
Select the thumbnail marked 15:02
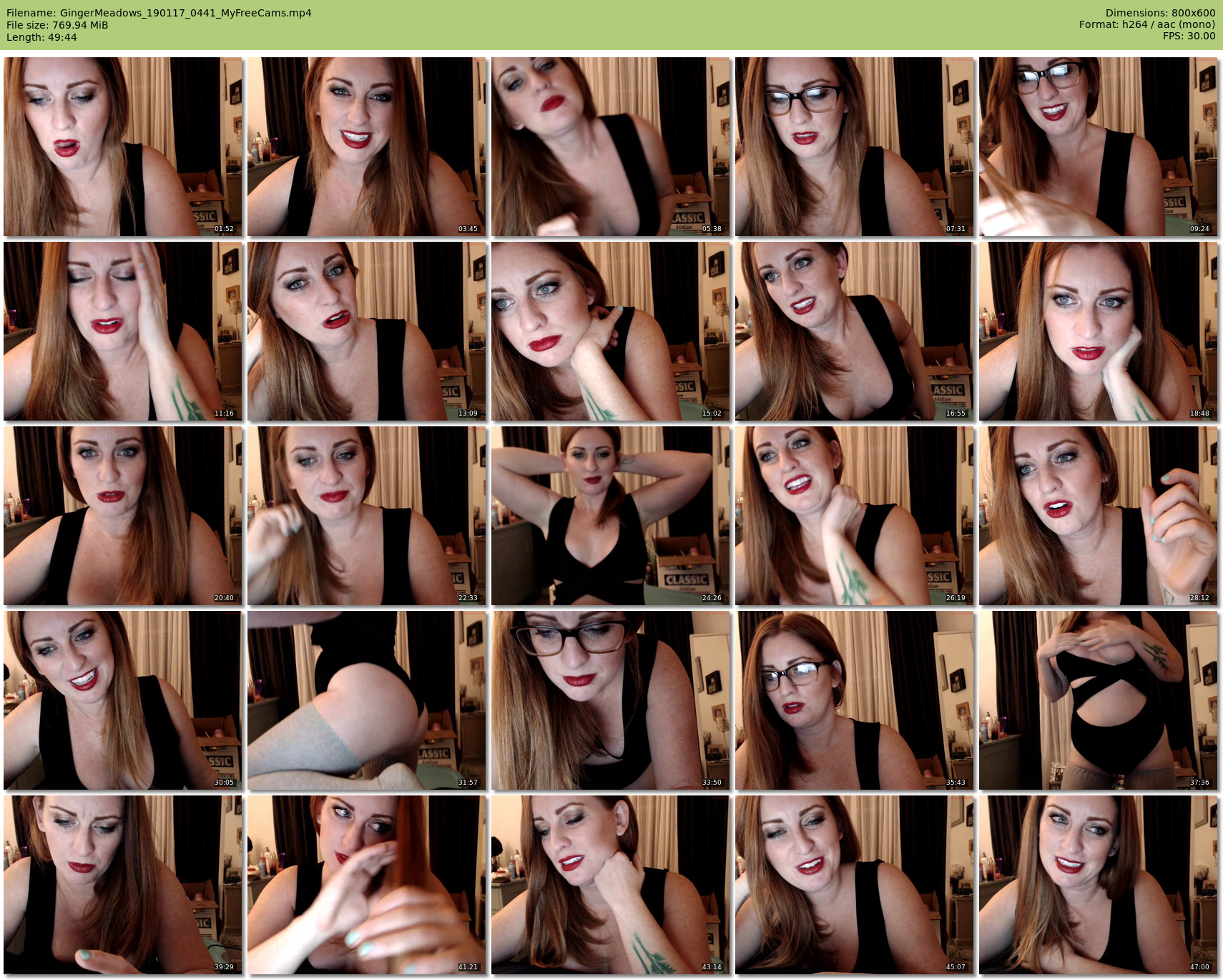click(x=611, y=331)
